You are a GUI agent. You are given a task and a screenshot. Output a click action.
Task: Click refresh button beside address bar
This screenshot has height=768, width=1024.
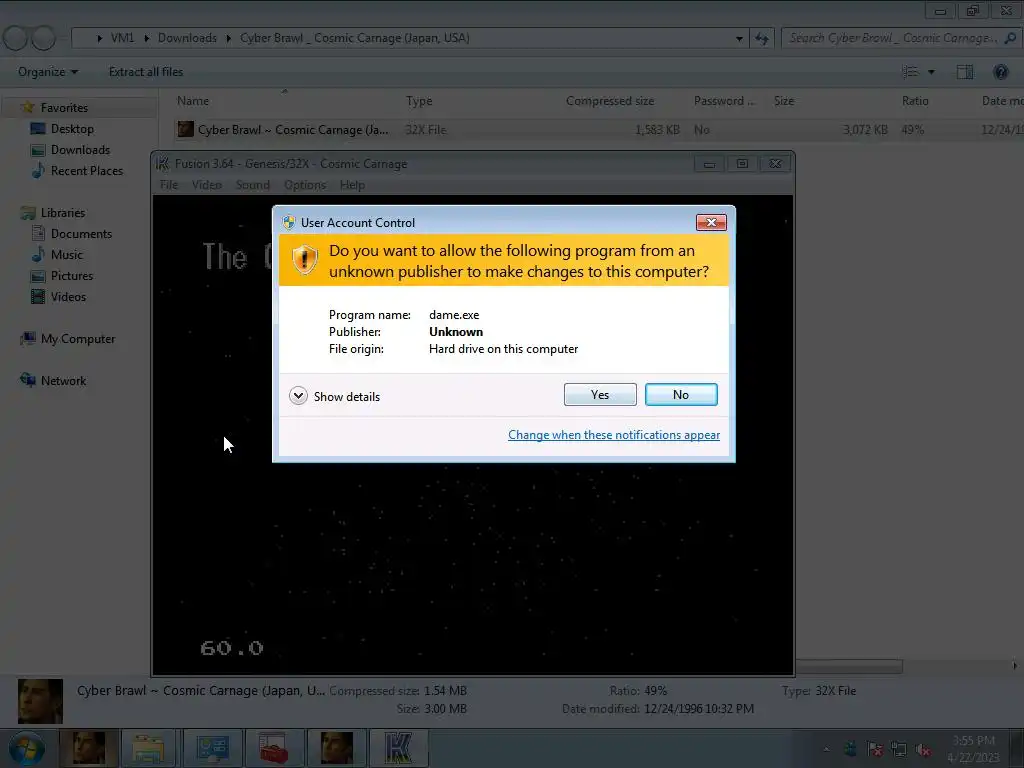click(761, 39)
